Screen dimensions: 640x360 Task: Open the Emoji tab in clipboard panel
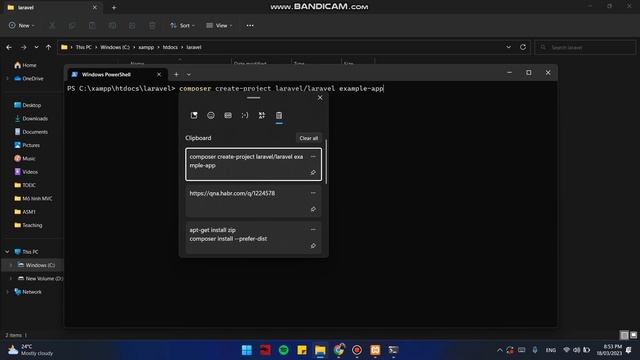coord(211,116)
